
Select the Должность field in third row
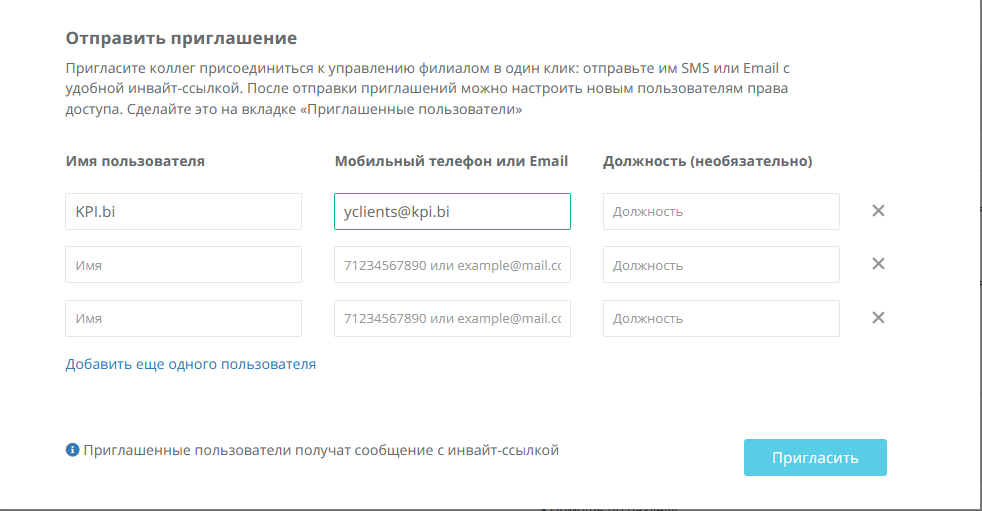pos(721,318)
